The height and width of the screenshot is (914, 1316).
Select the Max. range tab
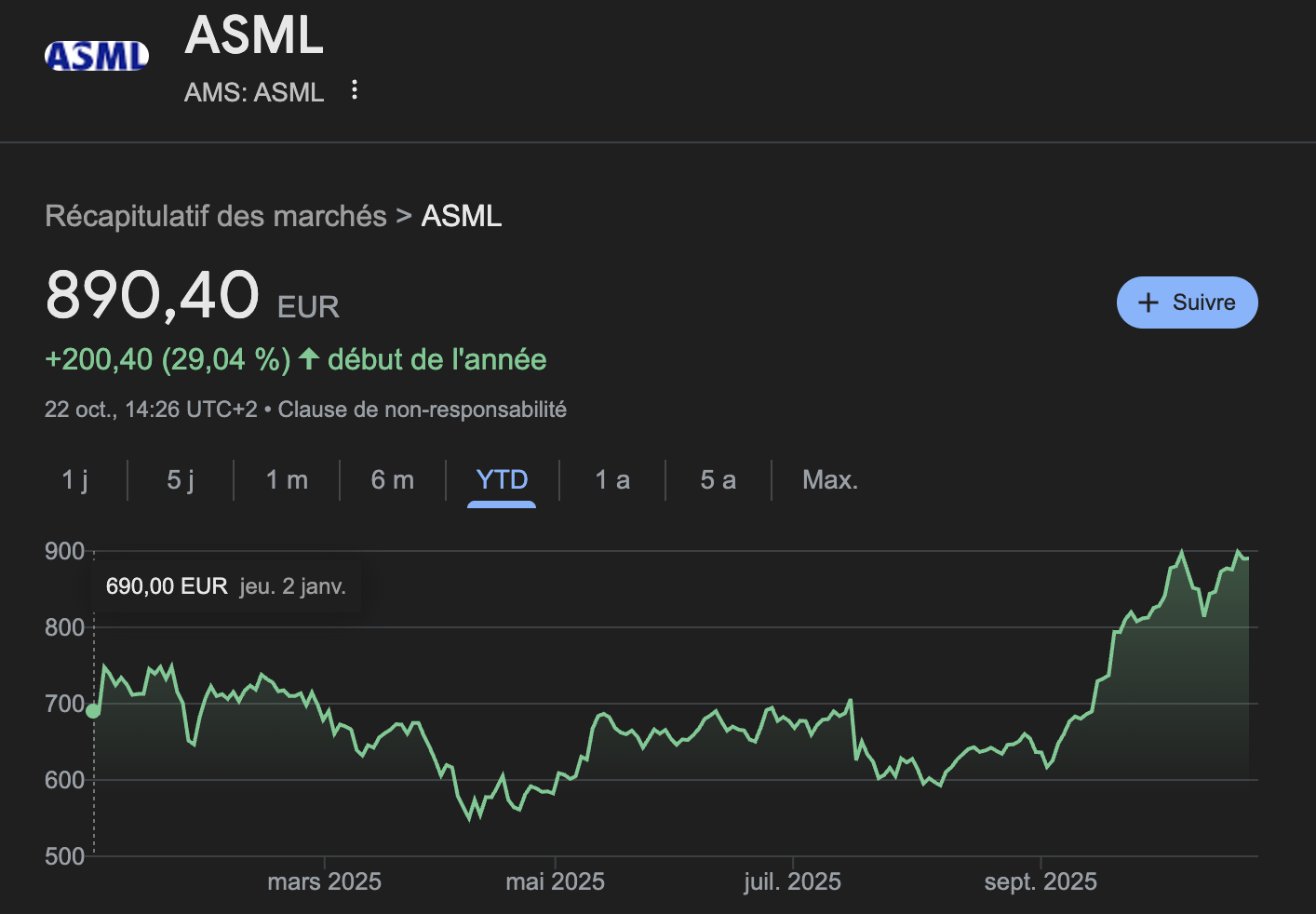(830, 480)
